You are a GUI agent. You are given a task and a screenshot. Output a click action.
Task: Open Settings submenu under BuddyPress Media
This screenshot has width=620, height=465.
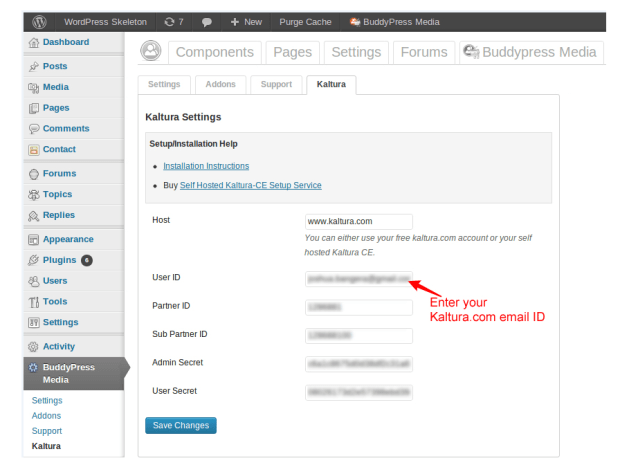(x=47, y=401)
